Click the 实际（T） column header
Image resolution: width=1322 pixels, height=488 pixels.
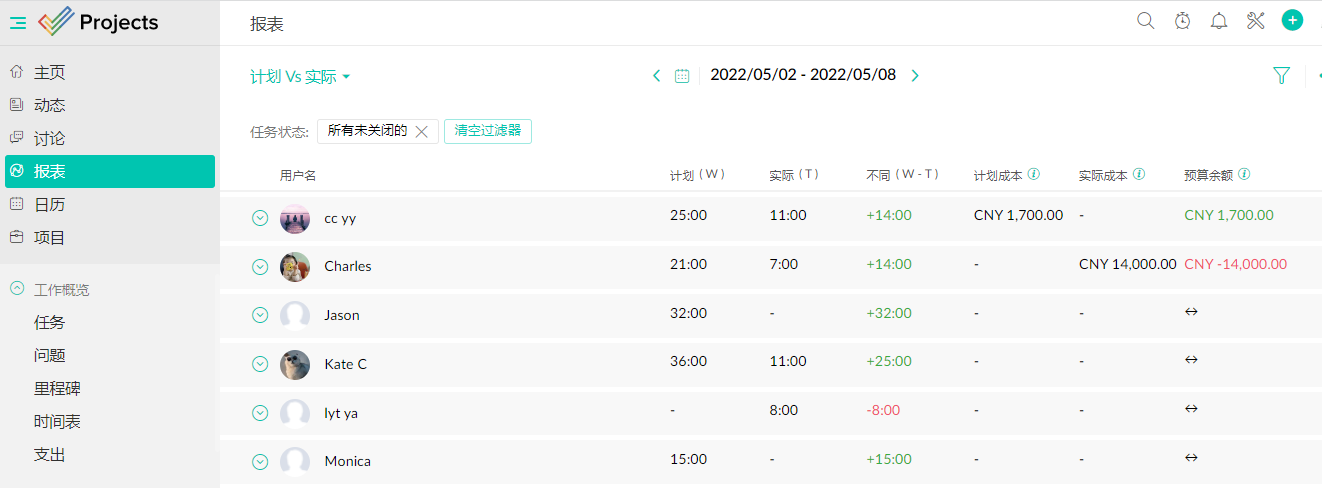coord(795,175)
